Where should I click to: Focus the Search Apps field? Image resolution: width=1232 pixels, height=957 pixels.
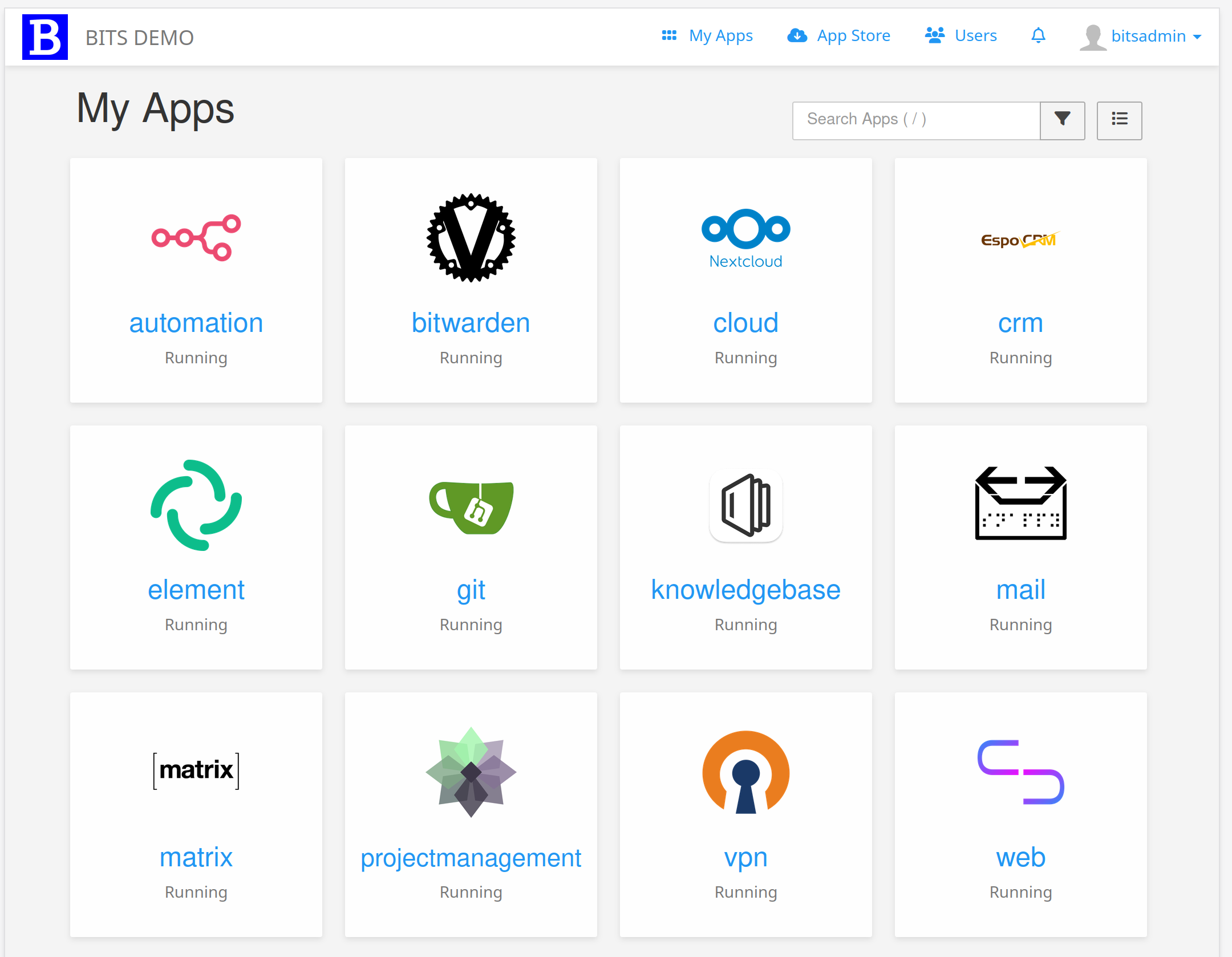(916, 120)
